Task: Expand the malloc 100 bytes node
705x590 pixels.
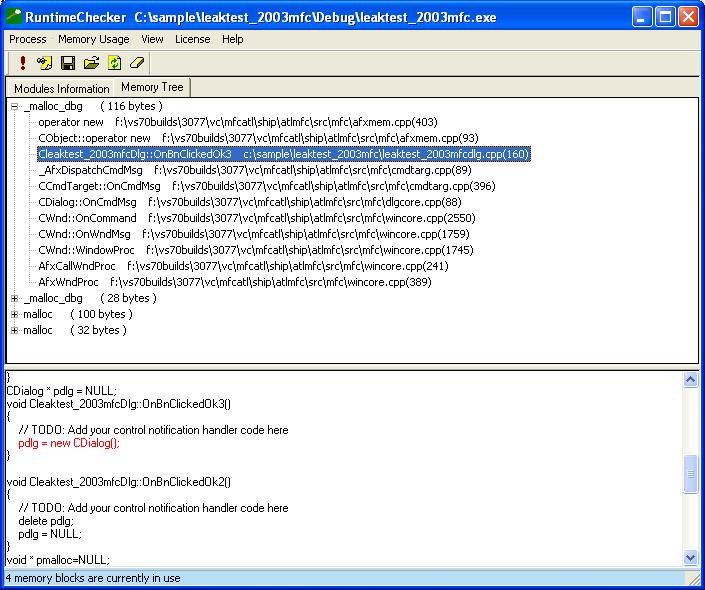Action: pos(14,314)
